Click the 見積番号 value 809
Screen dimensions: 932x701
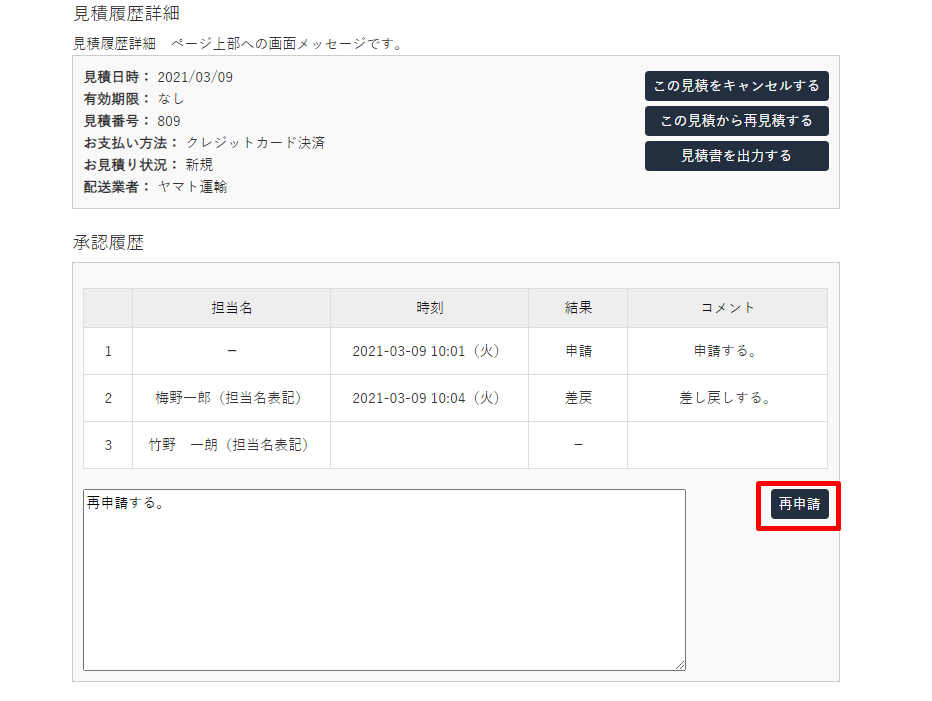[169, 121]
